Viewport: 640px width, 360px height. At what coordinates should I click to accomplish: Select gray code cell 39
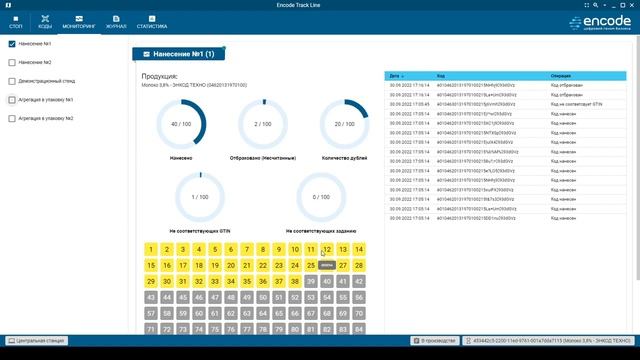pyautogui.click(x=311, y=281)
